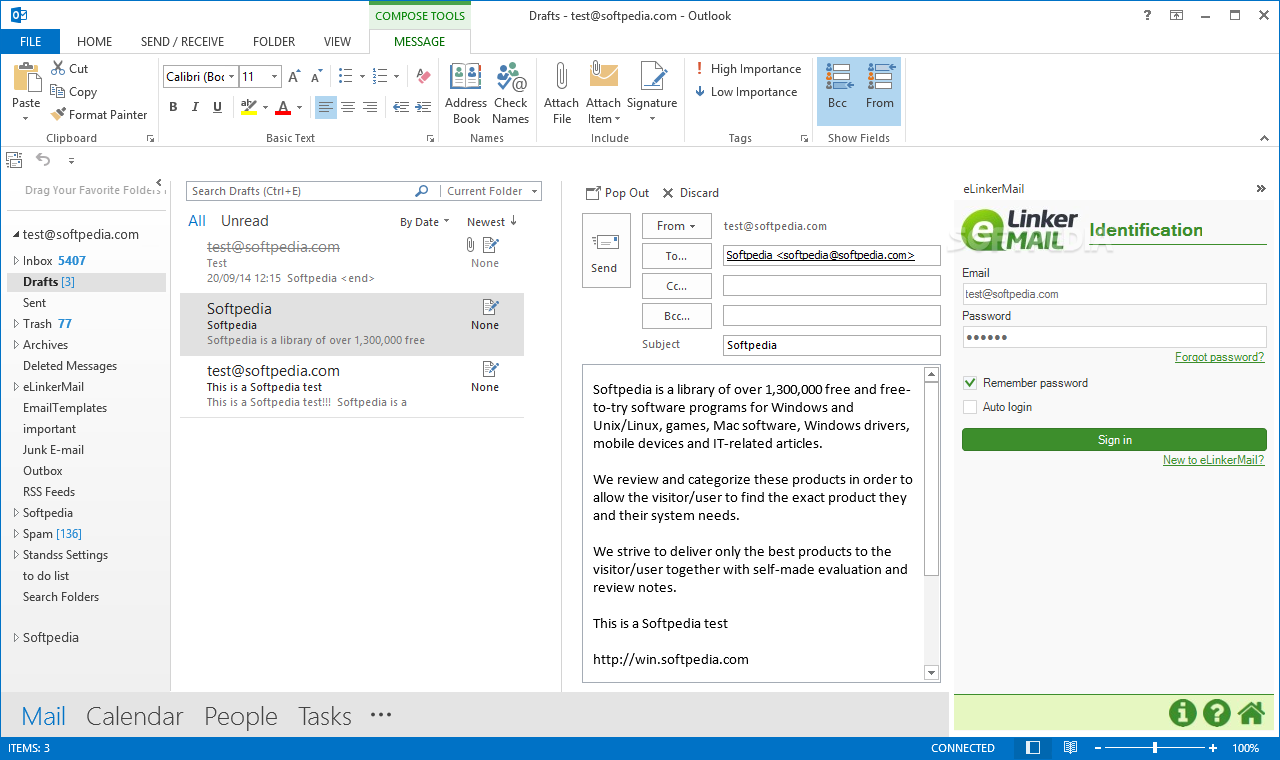1280x760 pixels.
Task: Center-align the message text
Action: (x=348, y=107)
